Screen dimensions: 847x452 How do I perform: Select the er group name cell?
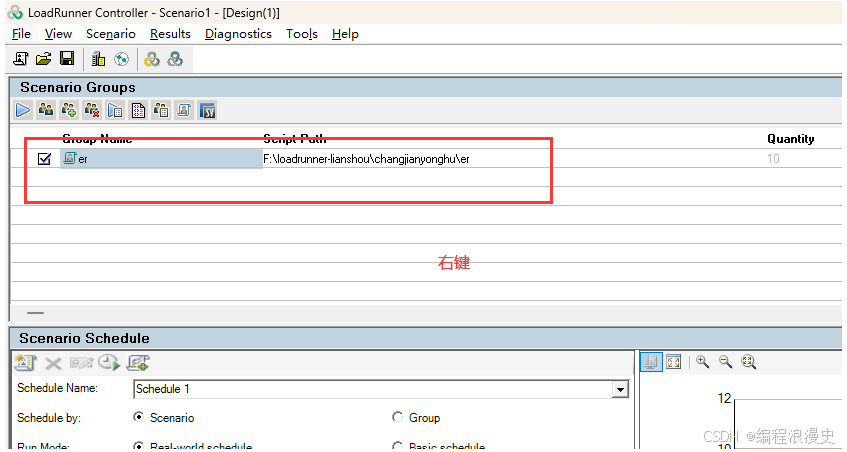pyautogui.click(x=161, y=159)
